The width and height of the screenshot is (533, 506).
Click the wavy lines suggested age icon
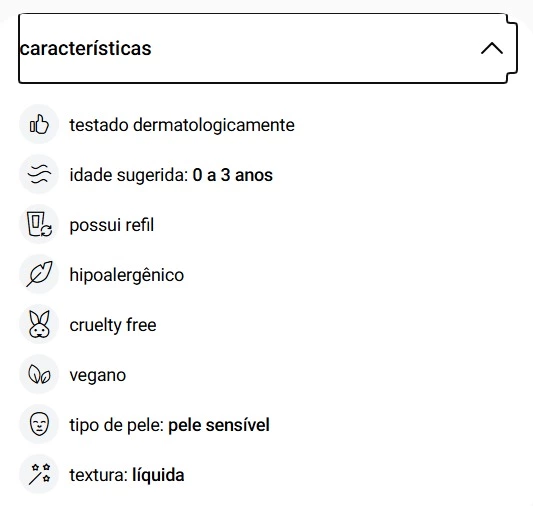[x=39, y=174]
